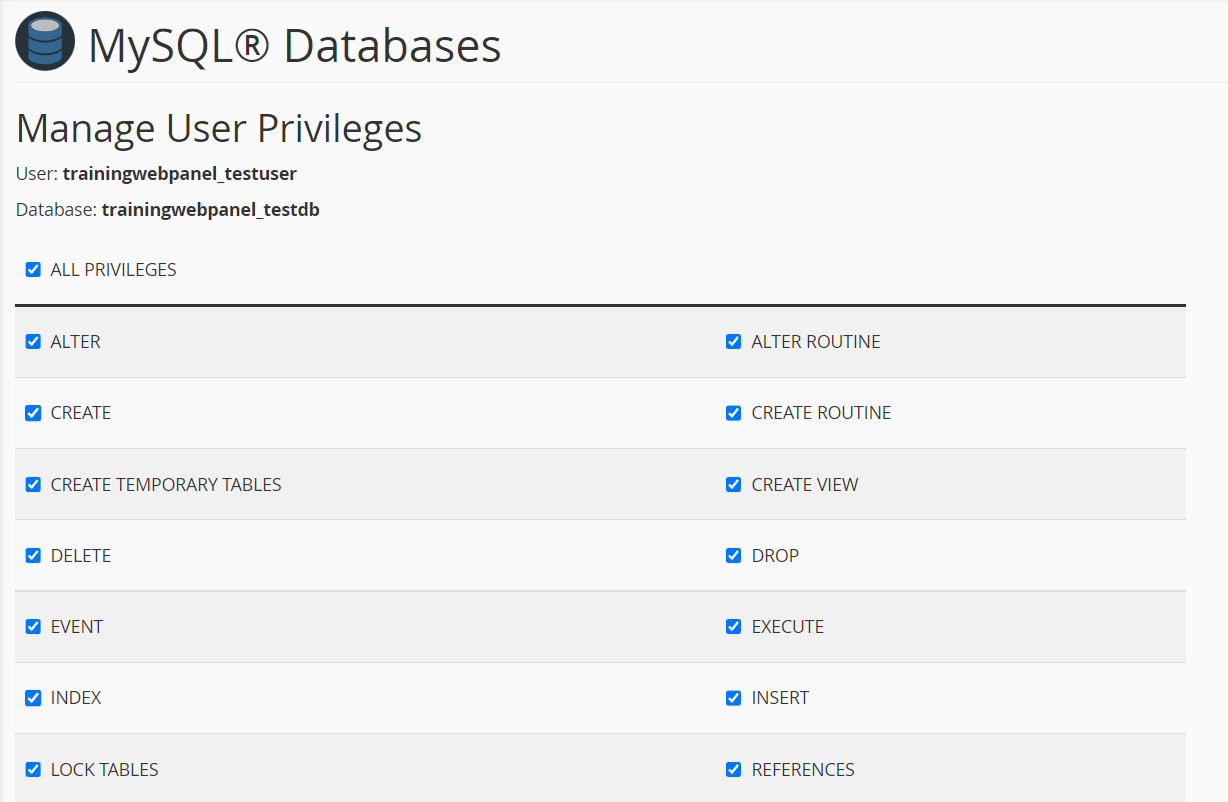Uncheck the CREATE privilege checkbox

click(x=33, y=413)
